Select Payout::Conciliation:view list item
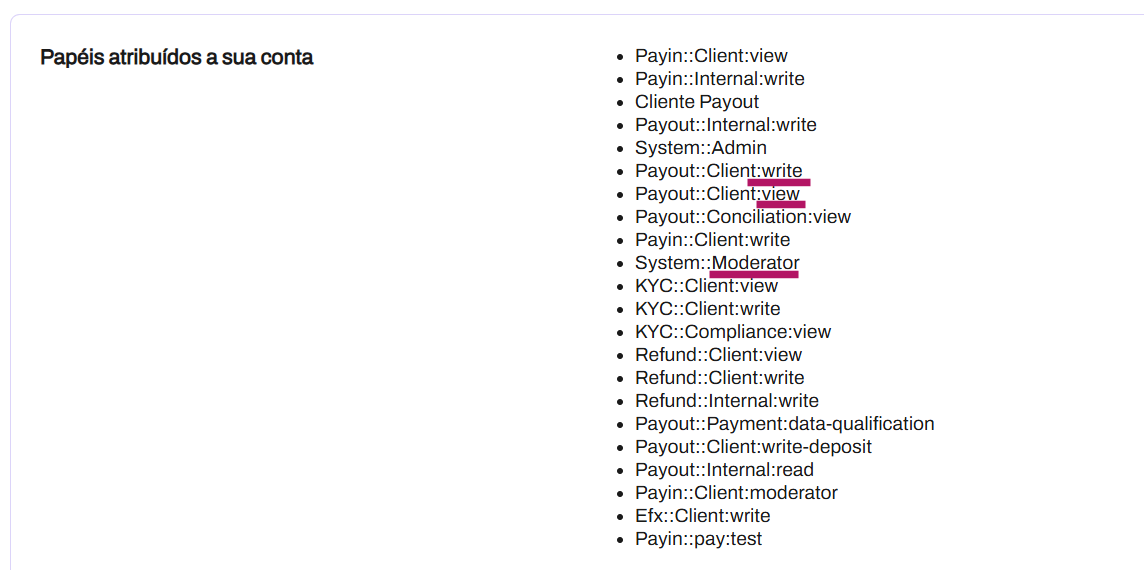The width and height of the screenshot is (1144, 570). (743, 217)
